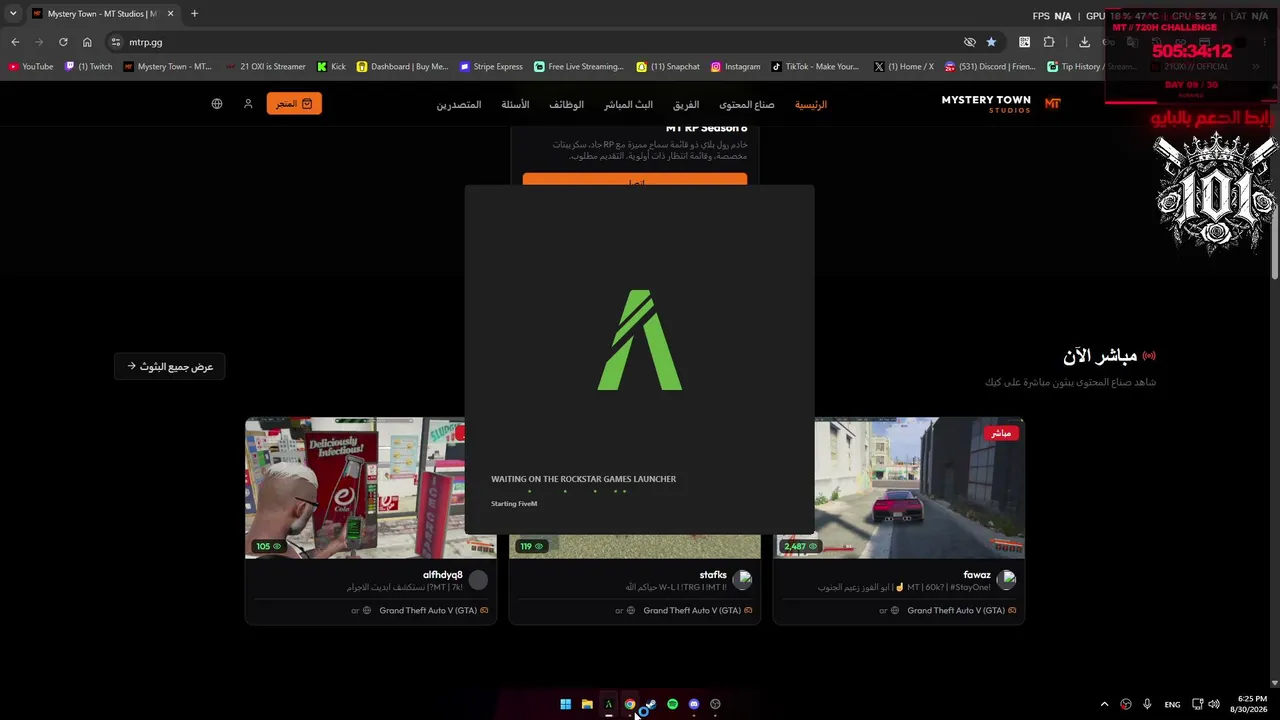This screenshot has width=1280, height=720.
Task: Open the الوظائف jobs menu item
Action: click(x=566, y=105)
